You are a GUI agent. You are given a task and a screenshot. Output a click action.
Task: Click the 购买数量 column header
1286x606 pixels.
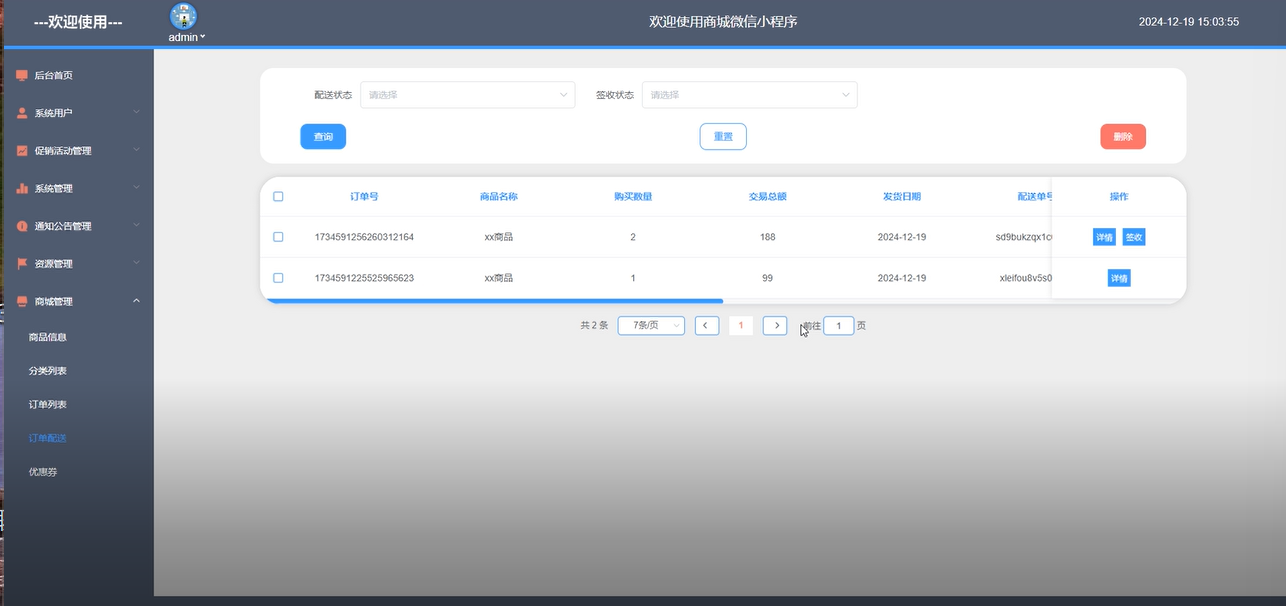point(633,196)
